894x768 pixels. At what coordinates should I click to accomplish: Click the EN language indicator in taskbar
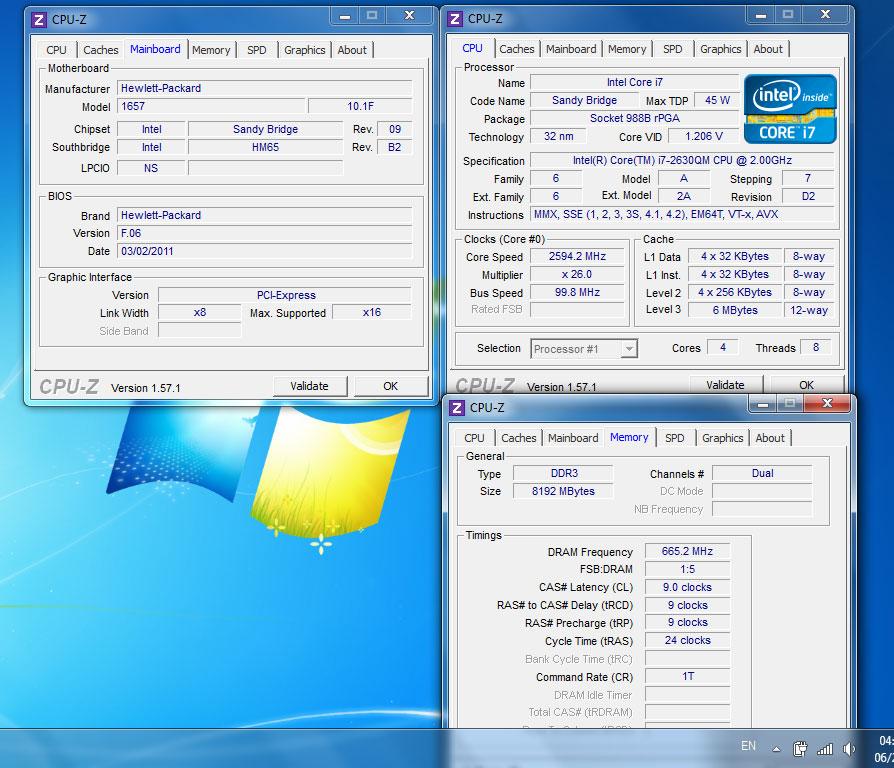click(748, 746)
